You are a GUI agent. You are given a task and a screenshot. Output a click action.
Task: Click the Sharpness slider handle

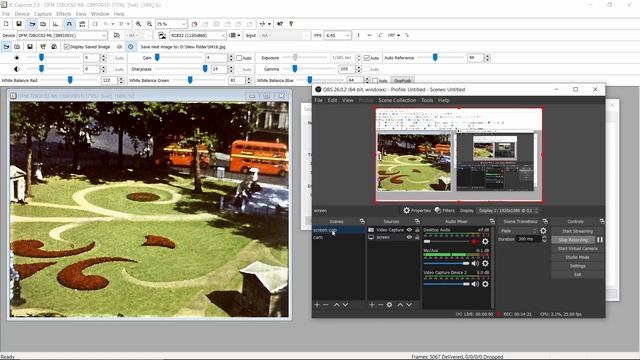[x=205, y=69]
